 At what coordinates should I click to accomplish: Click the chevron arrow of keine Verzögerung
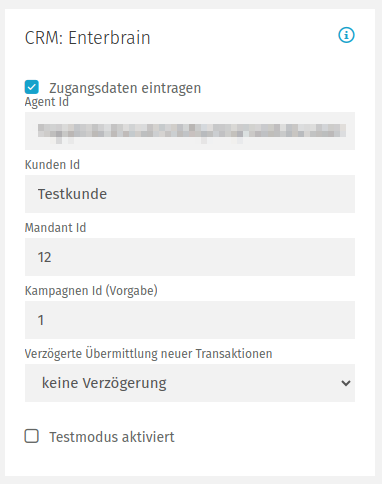tap(346, 383)
